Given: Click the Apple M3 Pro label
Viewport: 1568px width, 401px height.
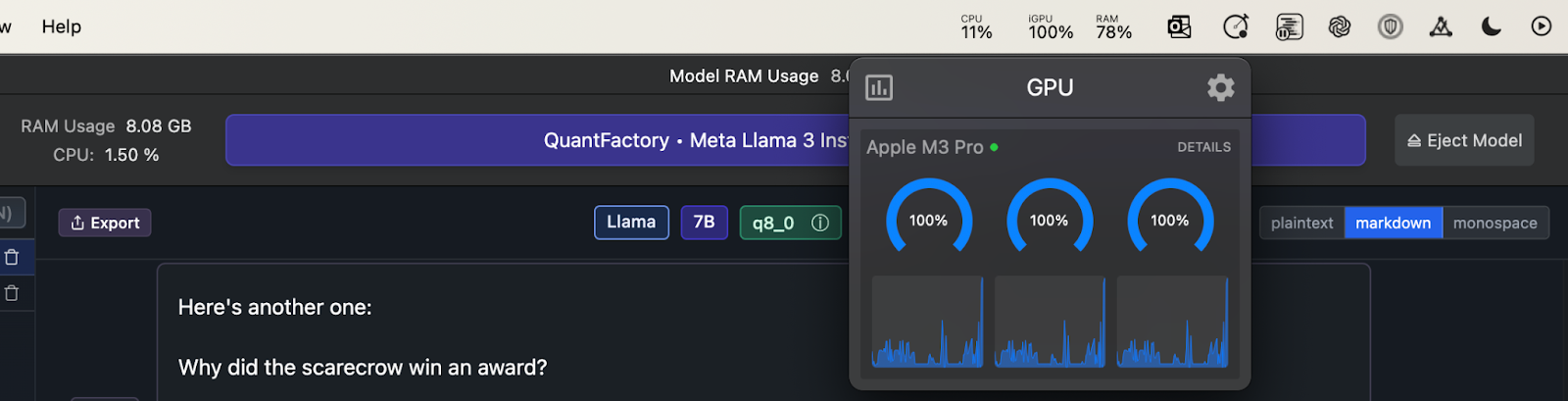Looking at the screenshot, I should tap(924, 147).
